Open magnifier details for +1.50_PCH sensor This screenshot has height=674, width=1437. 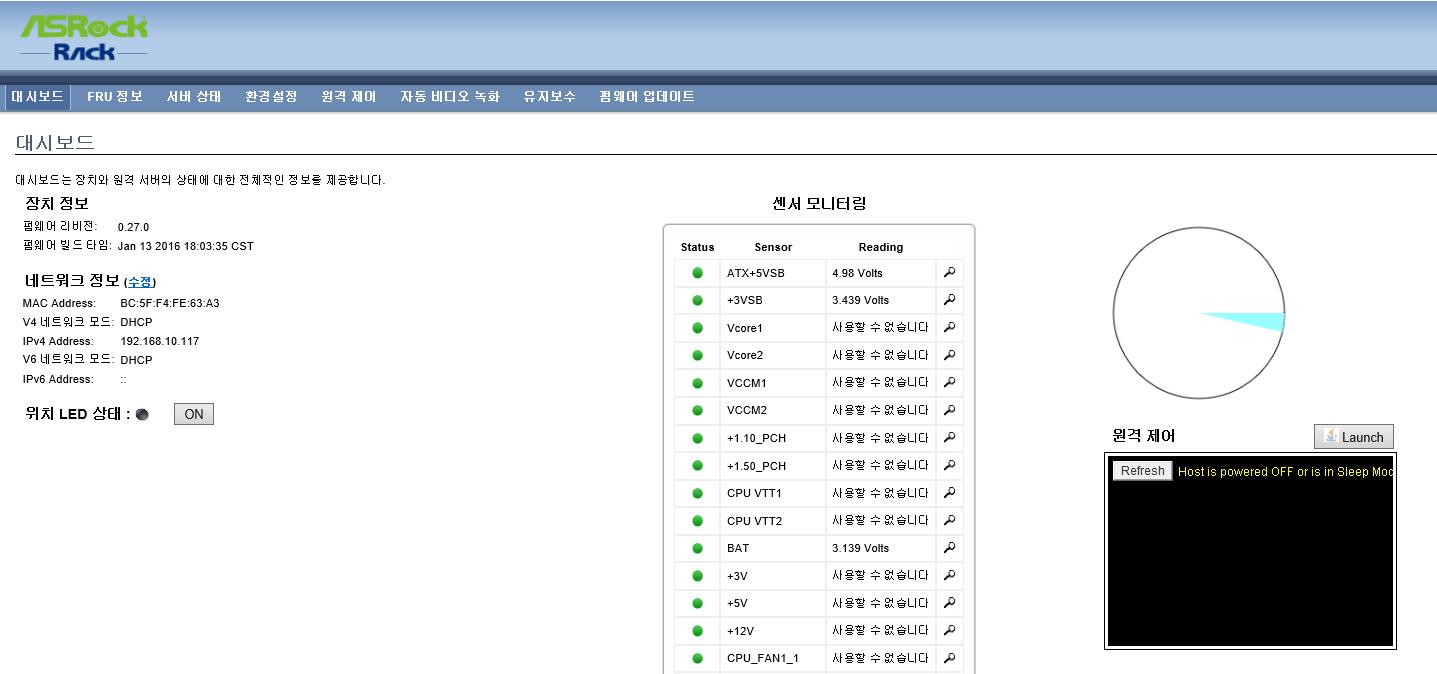click(x=949, y=465)
